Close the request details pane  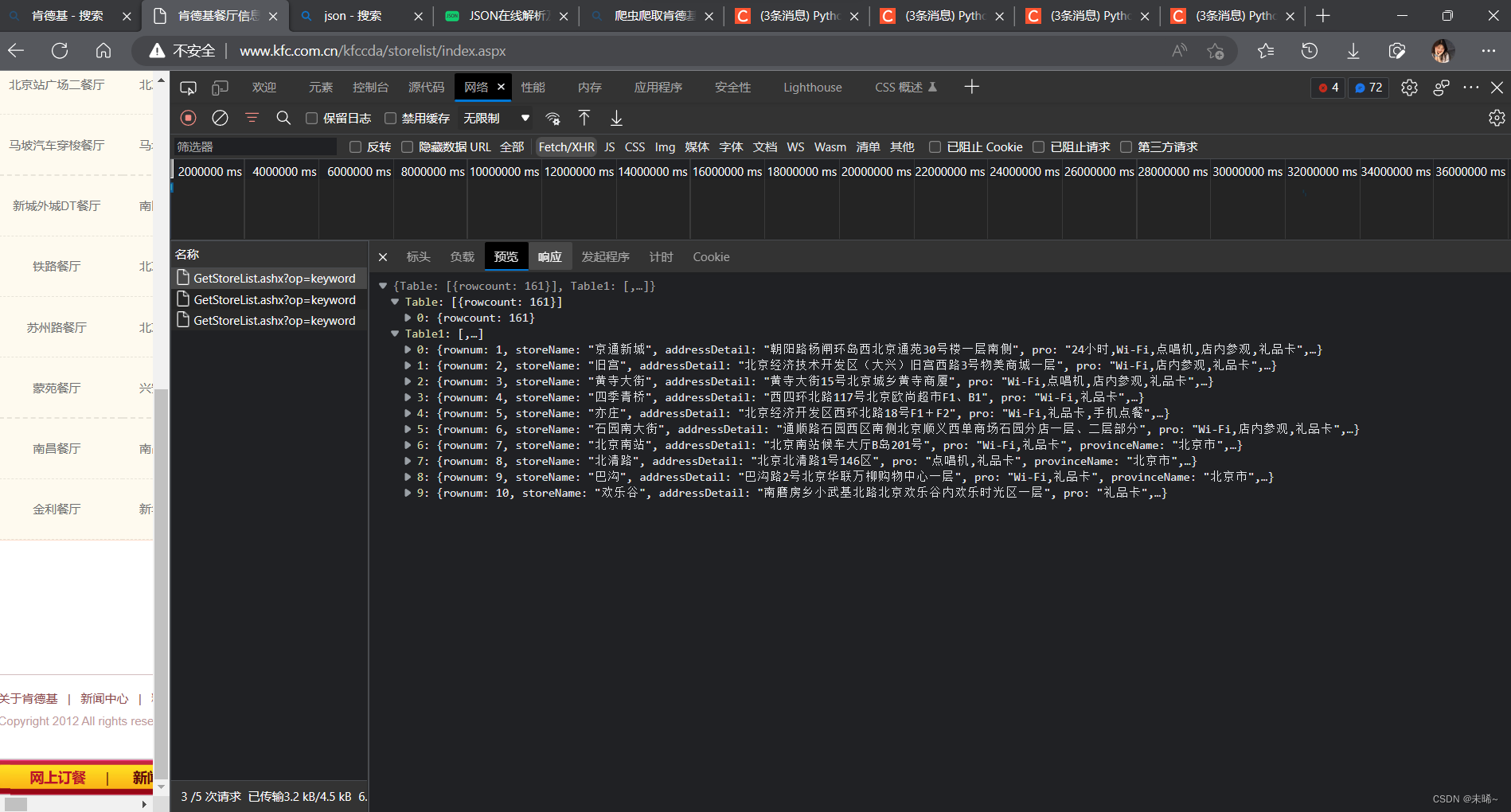[383, 257]
